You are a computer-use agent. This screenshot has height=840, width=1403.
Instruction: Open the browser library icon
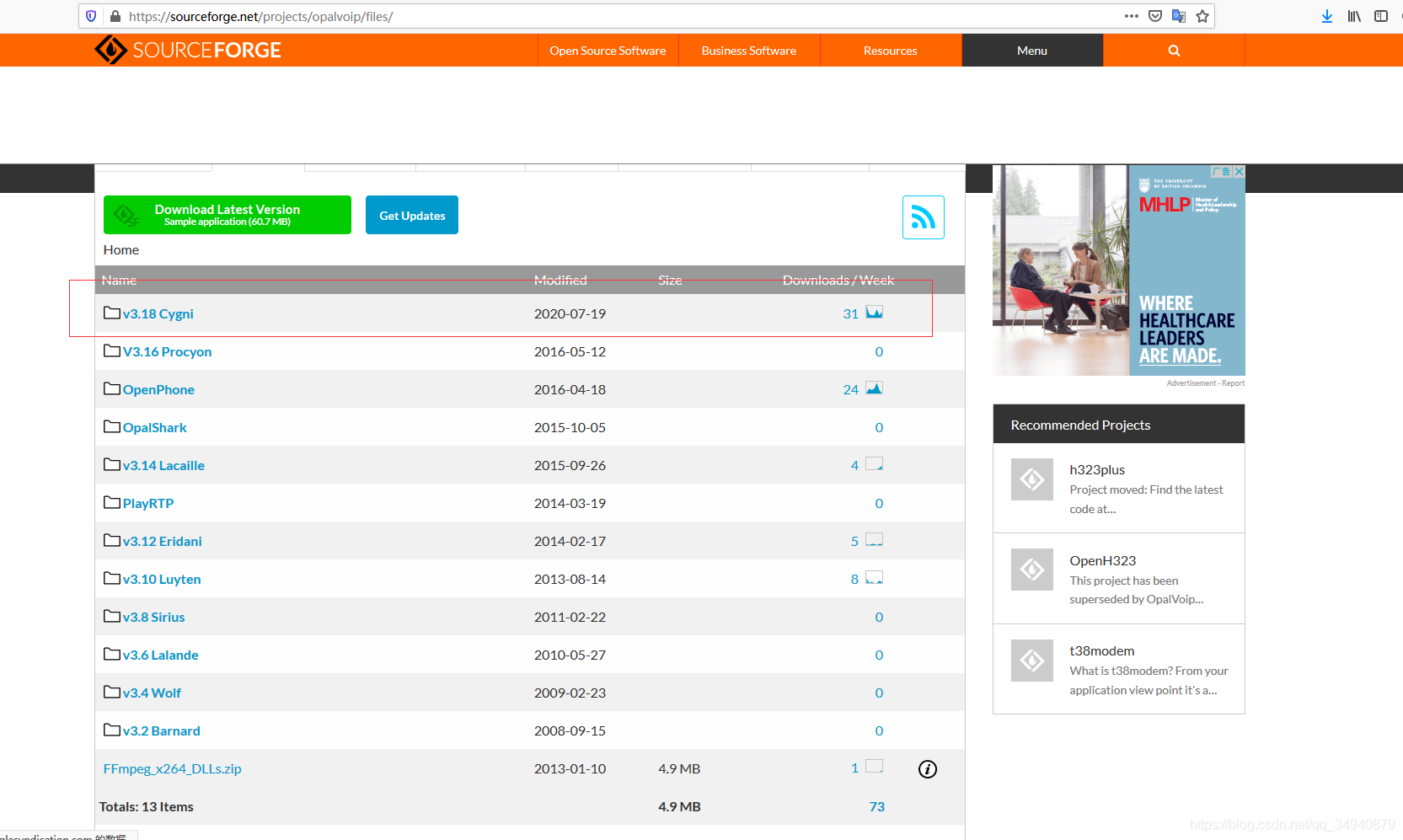tap(1354, 16)
